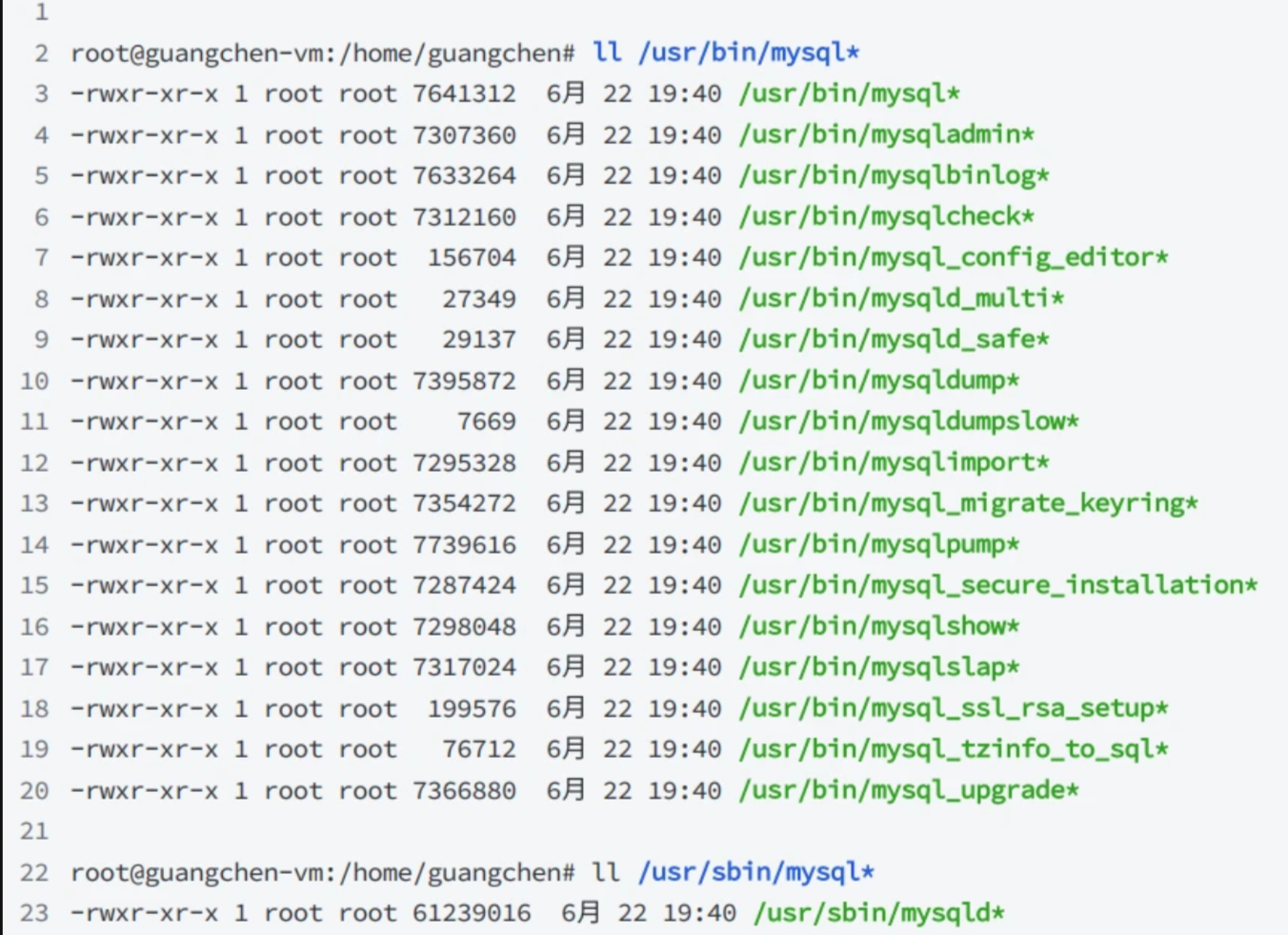Click command argument /usr/sbin/mysql* on line 22
Image resolution: width=1288 pixels, height=935 pixels.
coord(756,872)
